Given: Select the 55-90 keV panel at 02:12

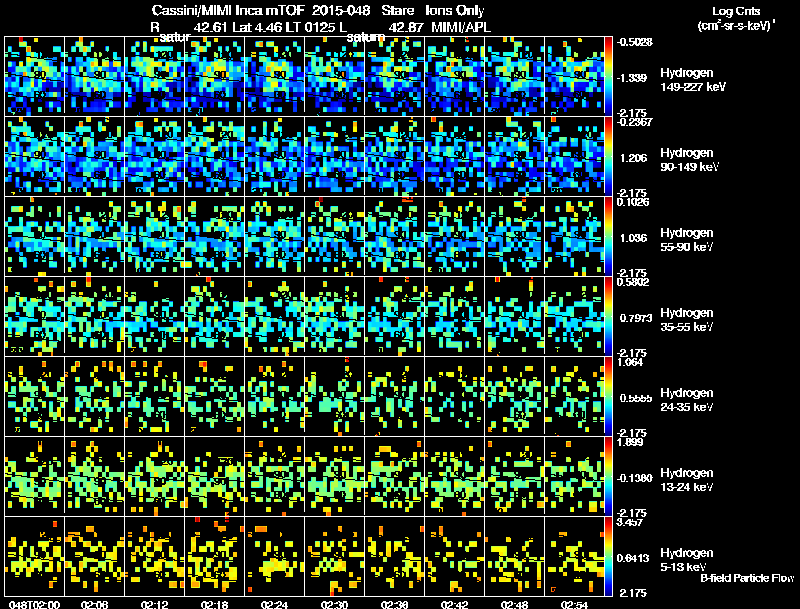Looking at the screenshot, I should point(155,236).
